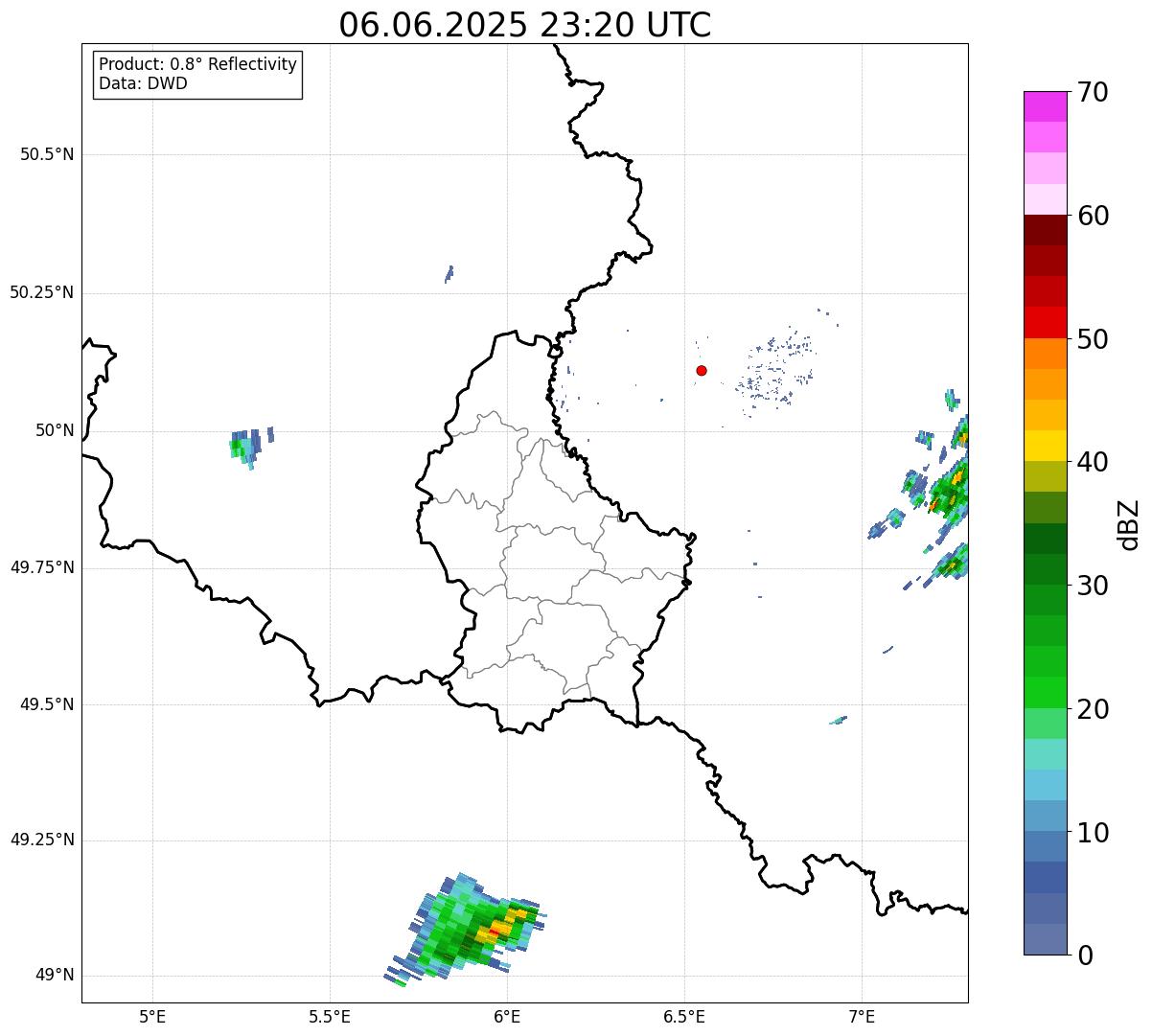The image size is (1152, 1036).
Task: Click the colorbar tick label "20"
Action: tap(1092, 709)
